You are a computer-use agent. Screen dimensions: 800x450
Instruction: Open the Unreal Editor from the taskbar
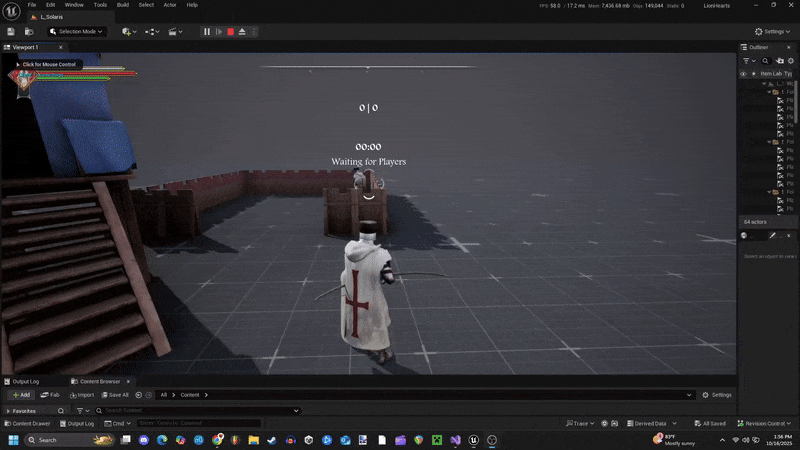click(473, 439)
